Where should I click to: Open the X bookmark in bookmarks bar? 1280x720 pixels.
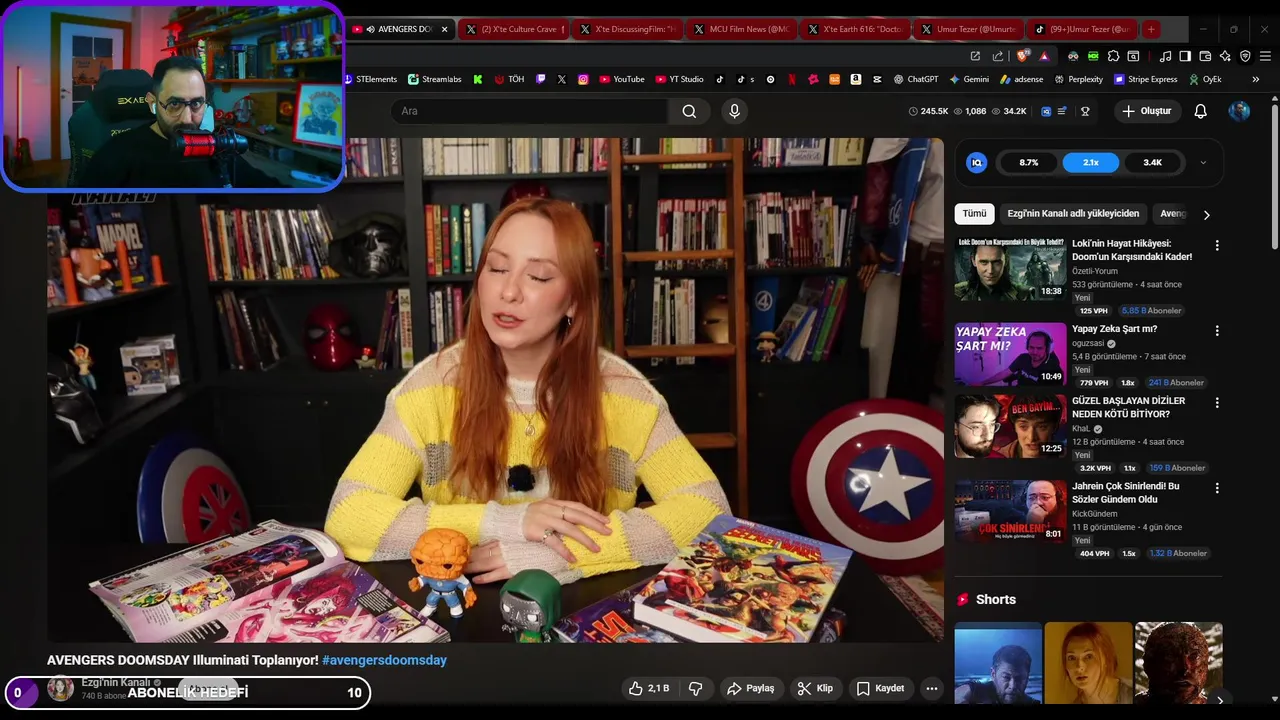pos(562,79)
